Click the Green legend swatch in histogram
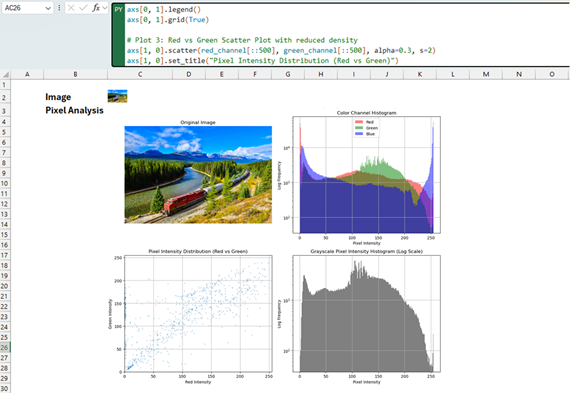The image size is (570, 393). (x=359, y=128)
